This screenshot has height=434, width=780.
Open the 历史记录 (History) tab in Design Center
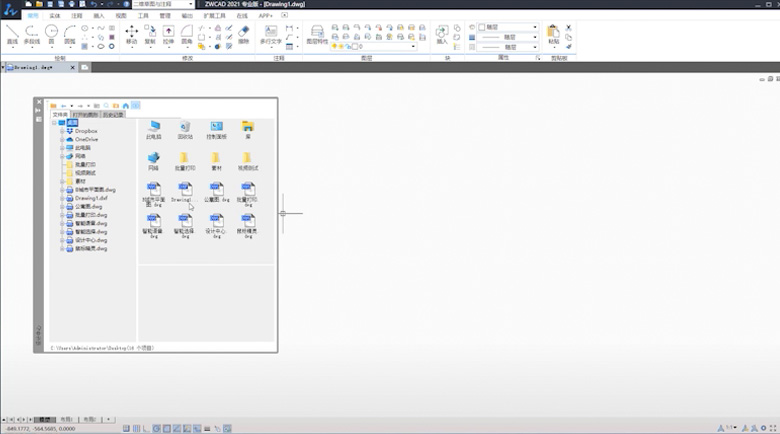point(112,115)
